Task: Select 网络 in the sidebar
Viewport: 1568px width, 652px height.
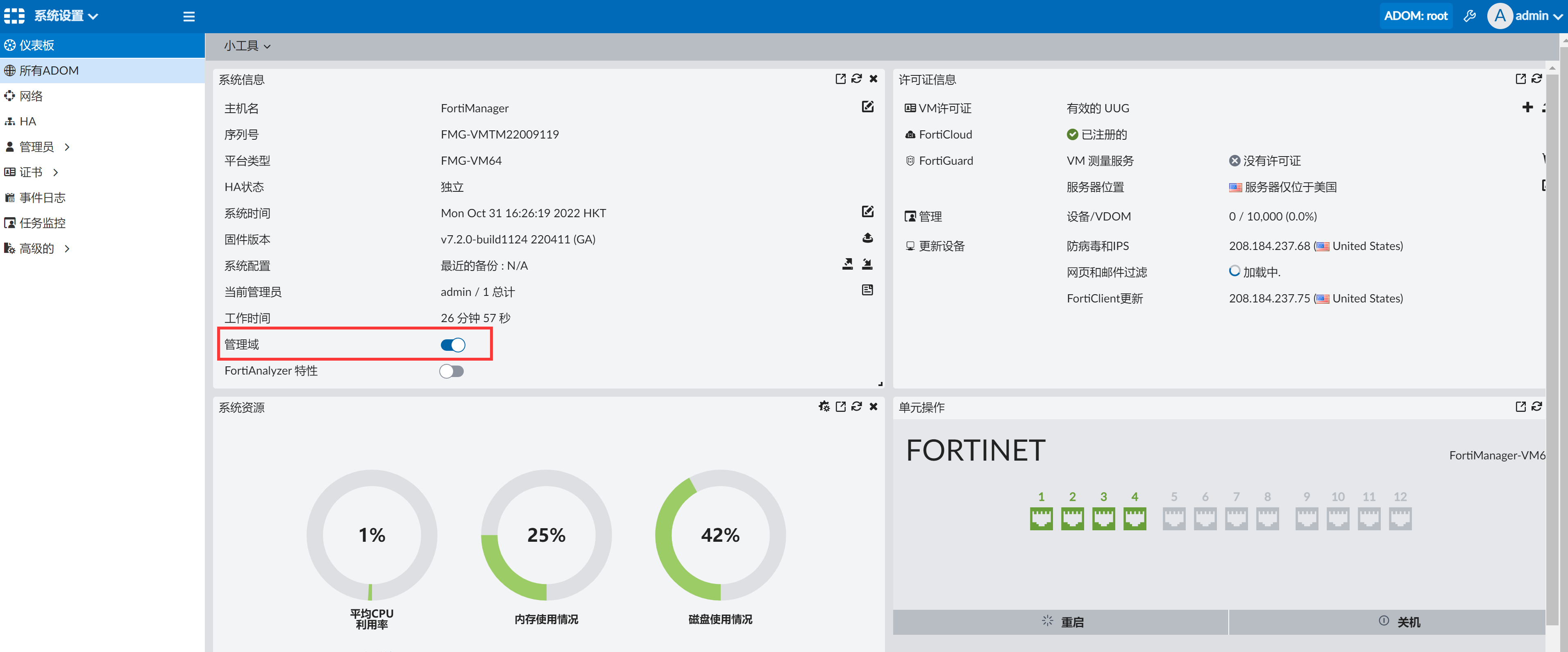Action: pos(30,96)
